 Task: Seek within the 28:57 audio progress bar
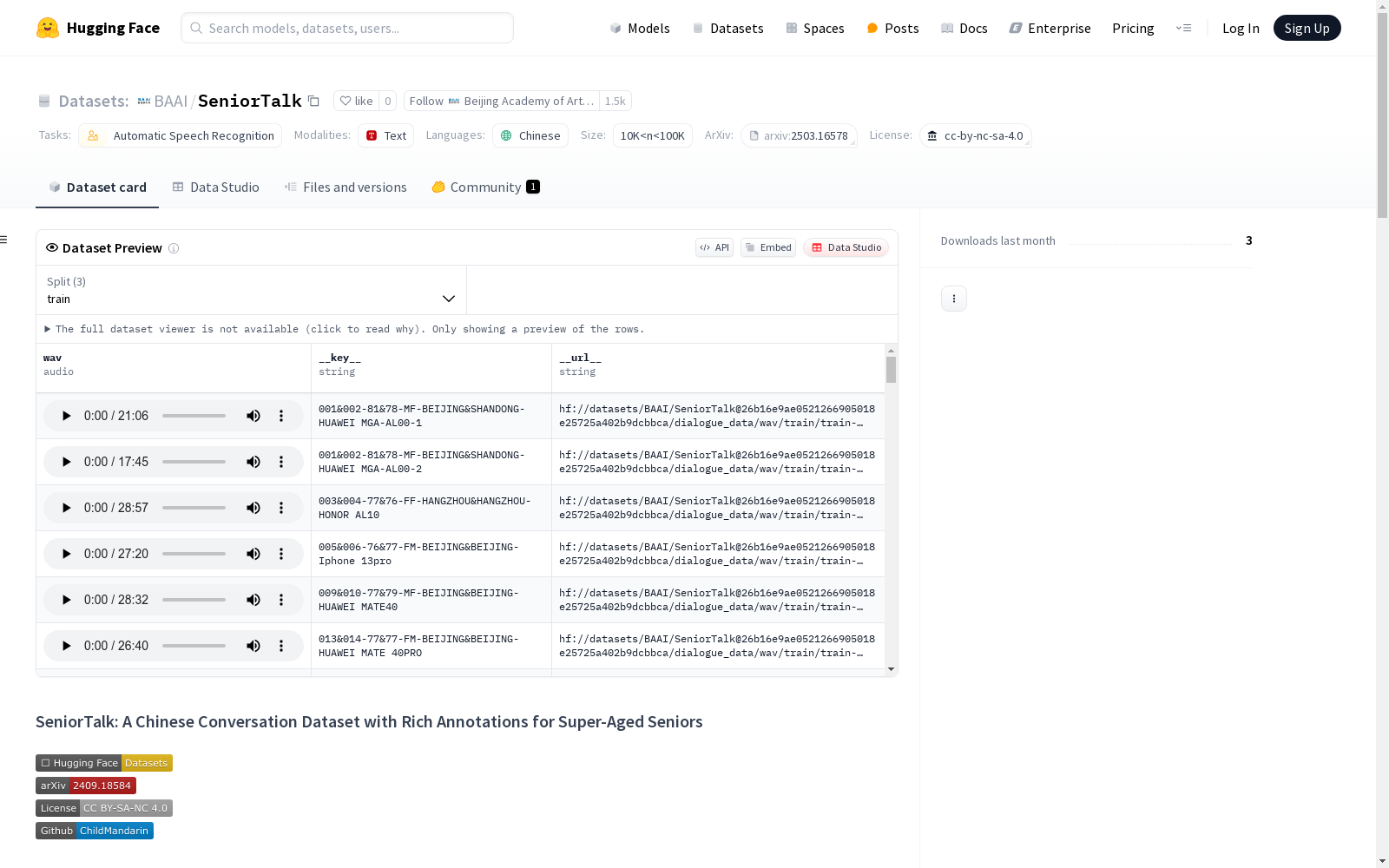click(x=194, y=508)
